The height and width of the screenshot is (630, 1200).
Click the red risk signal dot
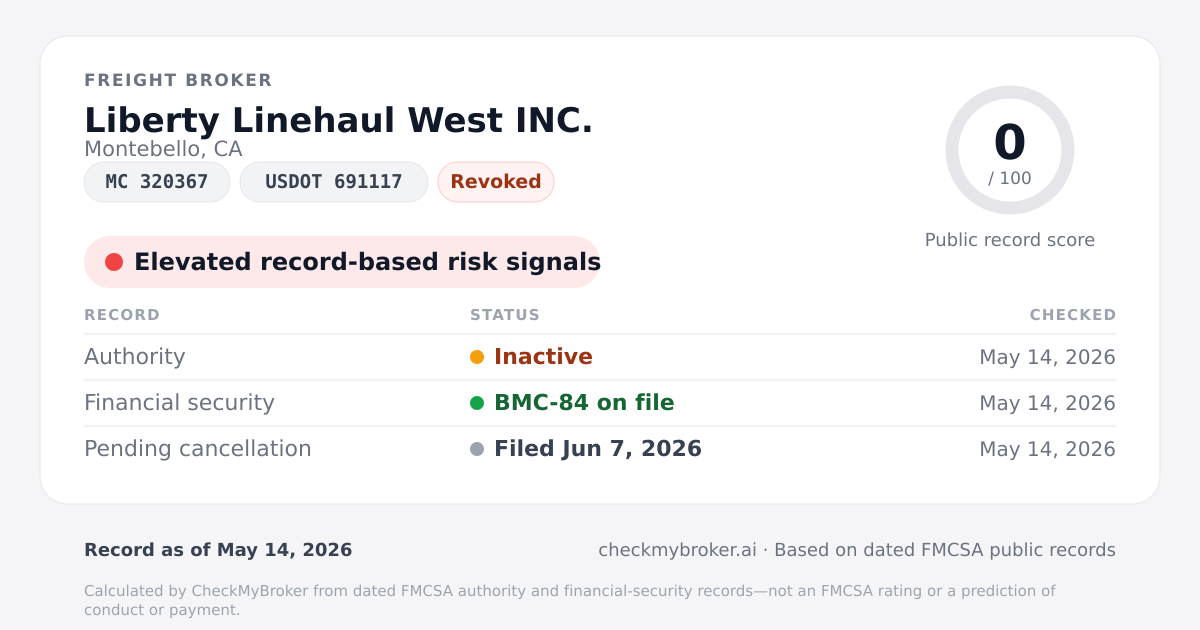(x=114, y=262)
